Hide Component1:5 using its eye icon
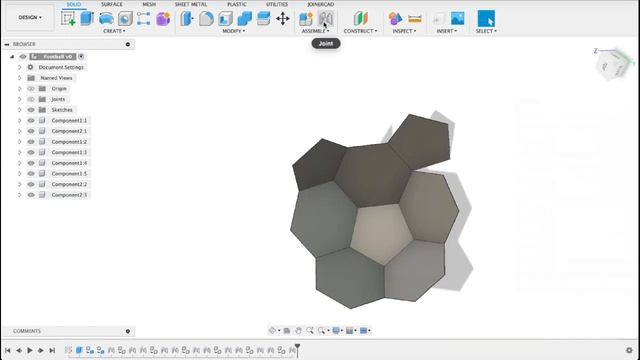Viewport: 640px width, 360px height. (x=31, y=173)
